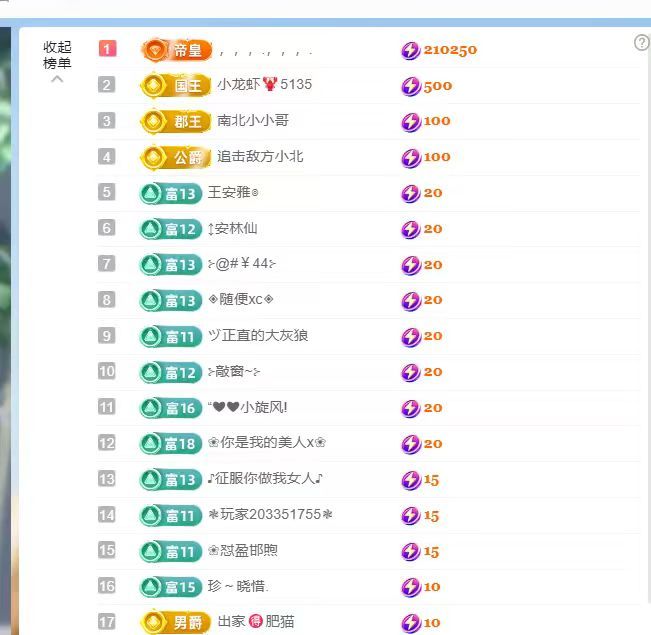Click user 出家肥猫 at rank 17
This screenshot has height=635, width=651.
[x=256, y=622]
